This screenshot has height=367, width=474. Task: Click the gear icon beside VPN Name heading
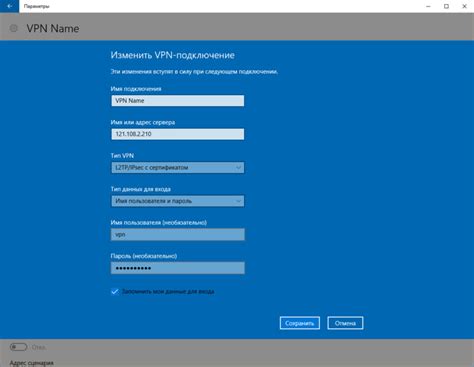[x=14, y=28]
